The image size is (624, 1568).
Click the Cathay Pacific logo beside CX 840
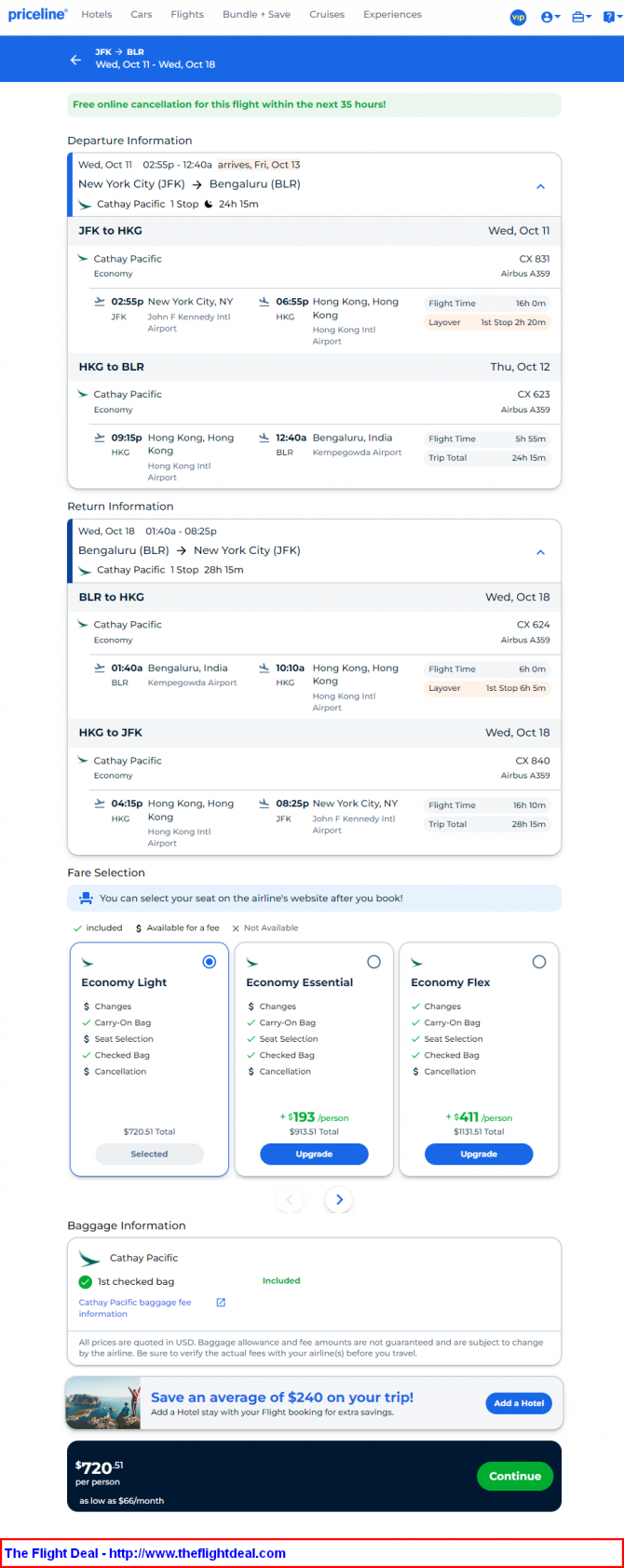tap(84, 760)
